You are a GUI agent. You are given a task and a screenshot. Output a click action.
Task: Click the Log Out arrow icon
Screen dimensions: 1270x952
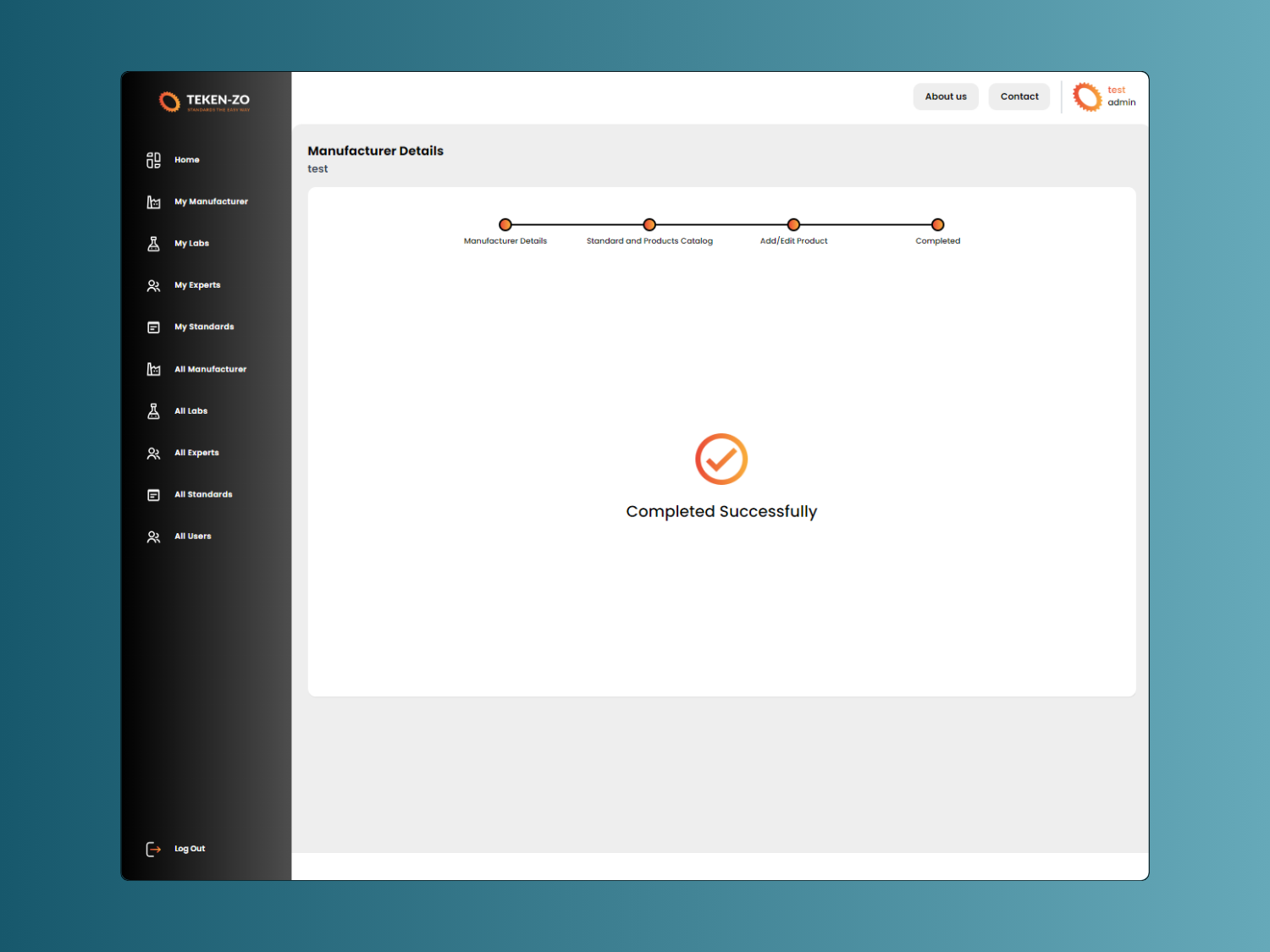(x=153, y=849)
